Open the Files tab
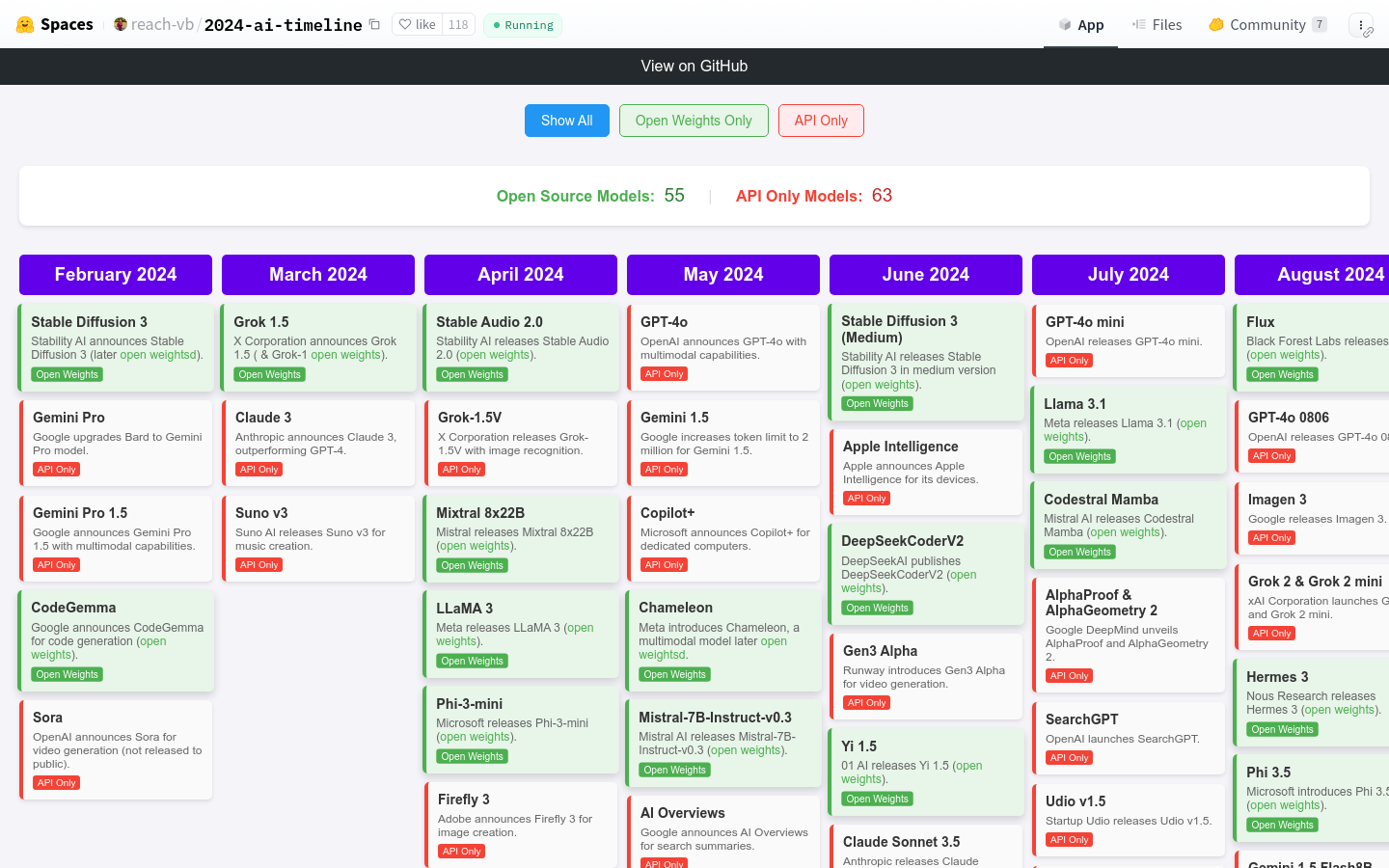Image resolution: width=1389 pixels, height=868 pixels. tap(1157, 24)
